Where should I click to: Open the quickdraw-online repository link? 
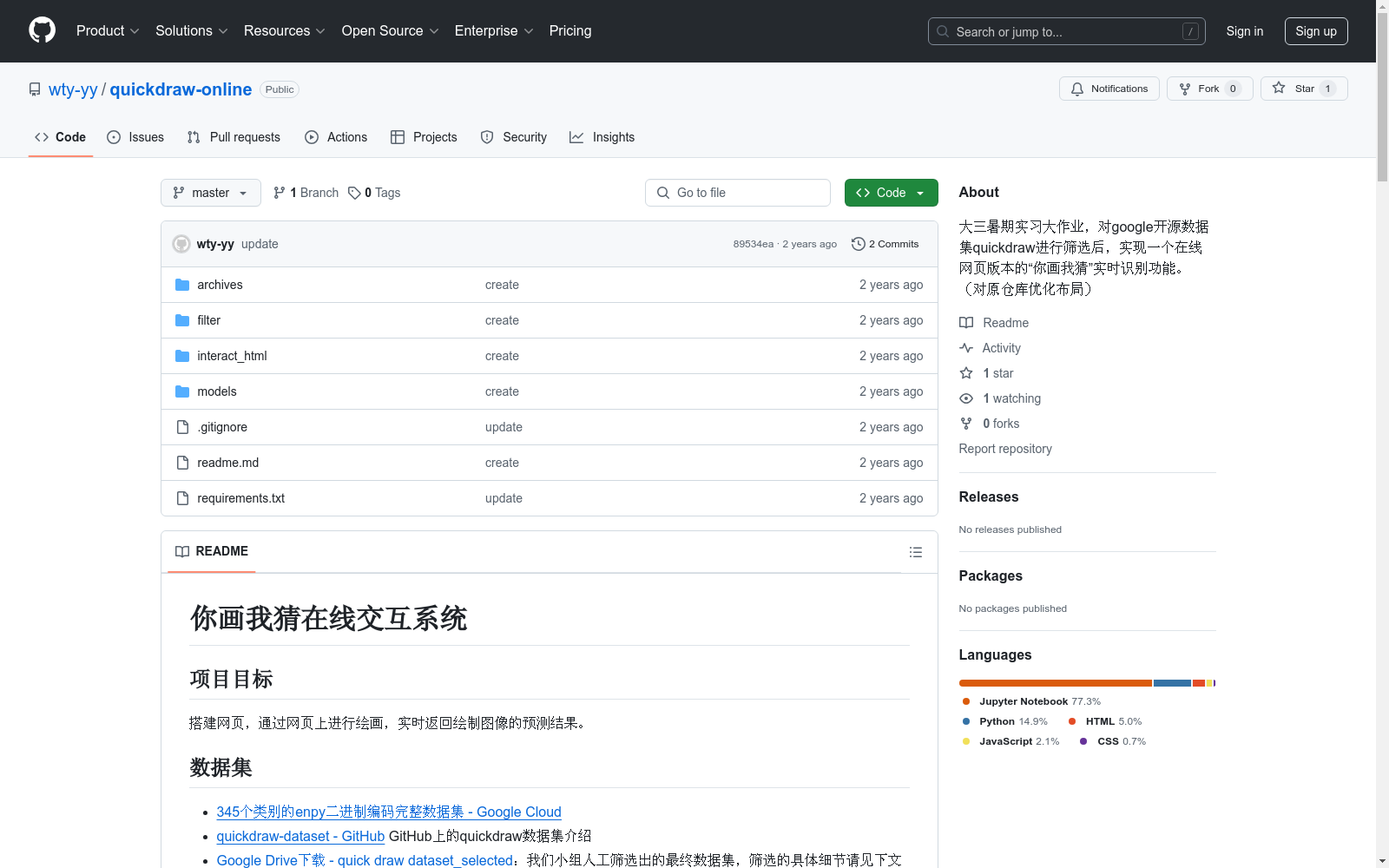pyautogui.click(x=181, y=89)
